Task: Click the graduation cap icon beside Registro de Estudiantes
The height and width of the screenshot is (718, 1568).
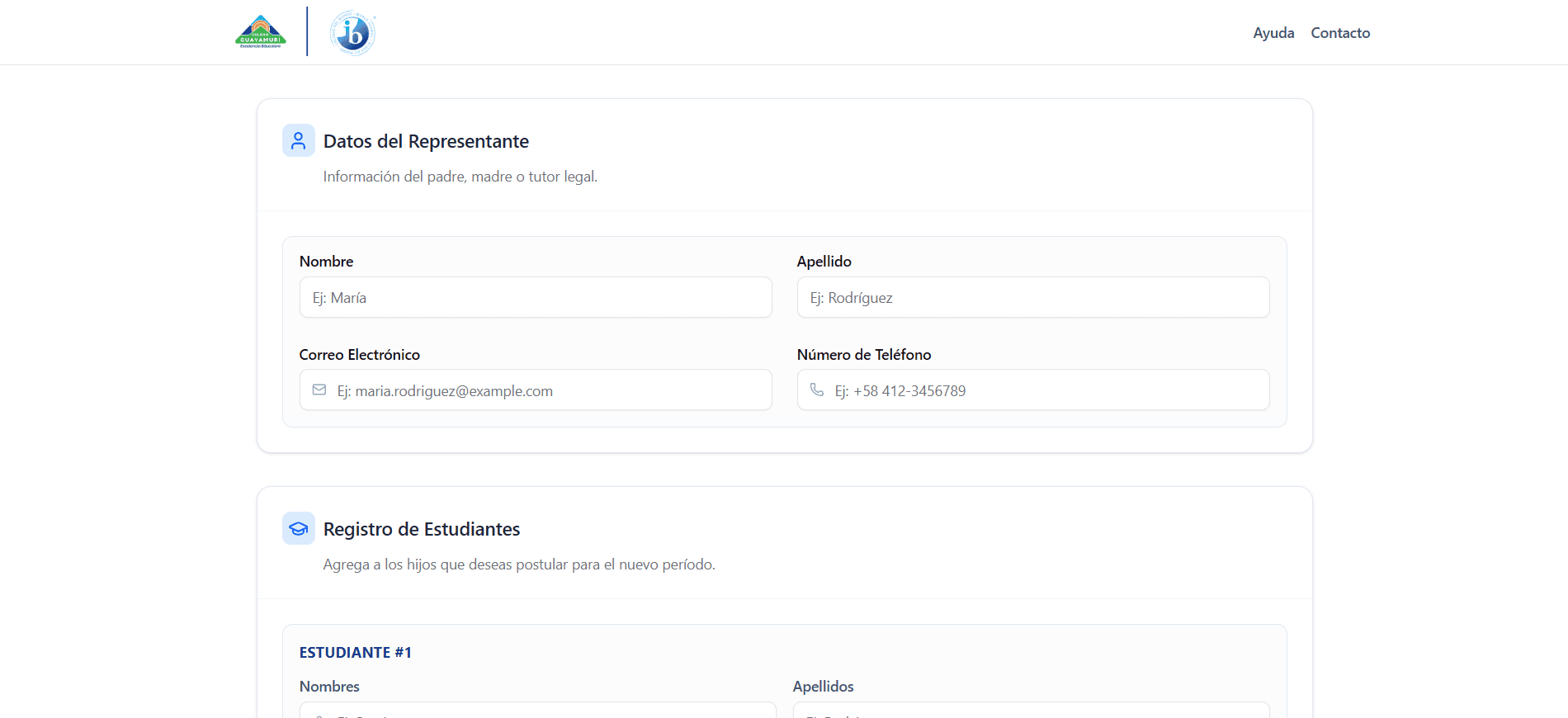Action: click(x=299, y=528)
